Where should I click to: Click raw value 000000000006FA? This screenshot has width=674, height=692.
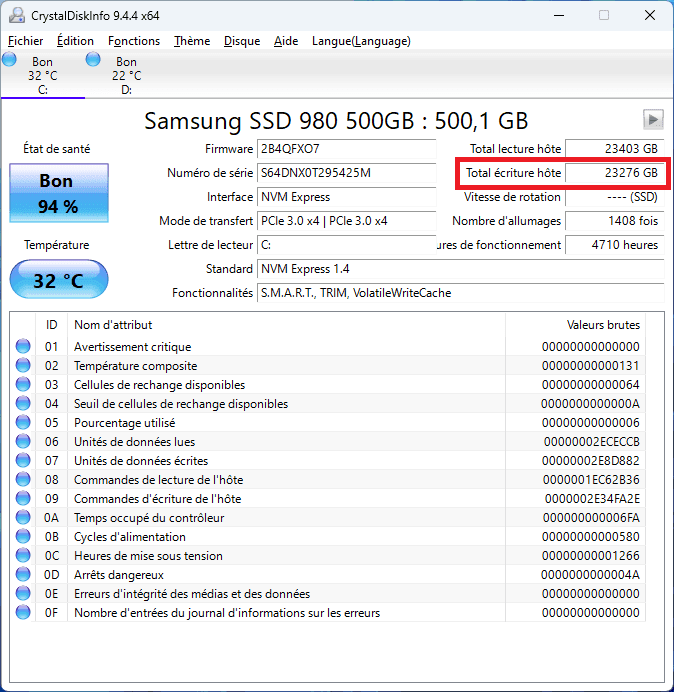[591, 518]
